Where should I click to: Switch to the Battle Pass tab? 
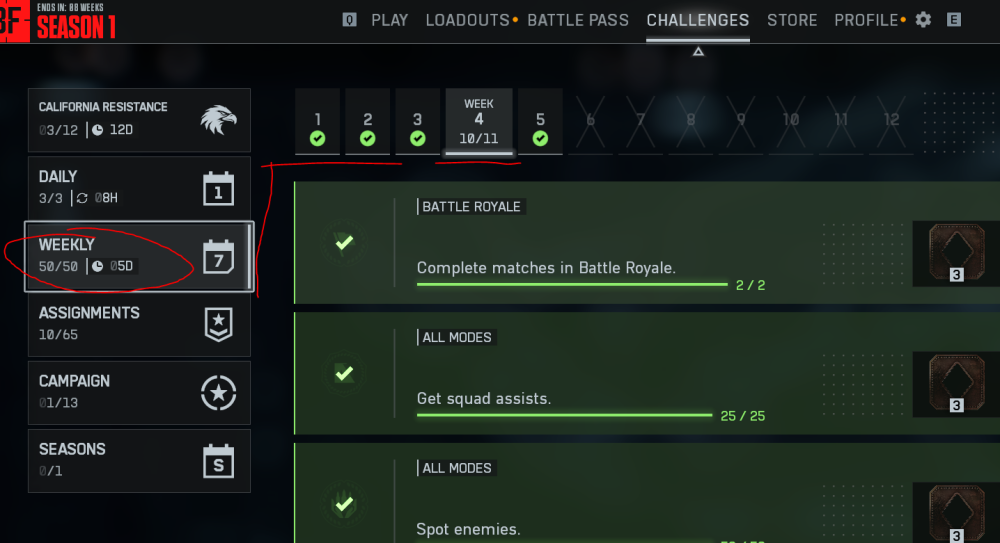point(578,20)
